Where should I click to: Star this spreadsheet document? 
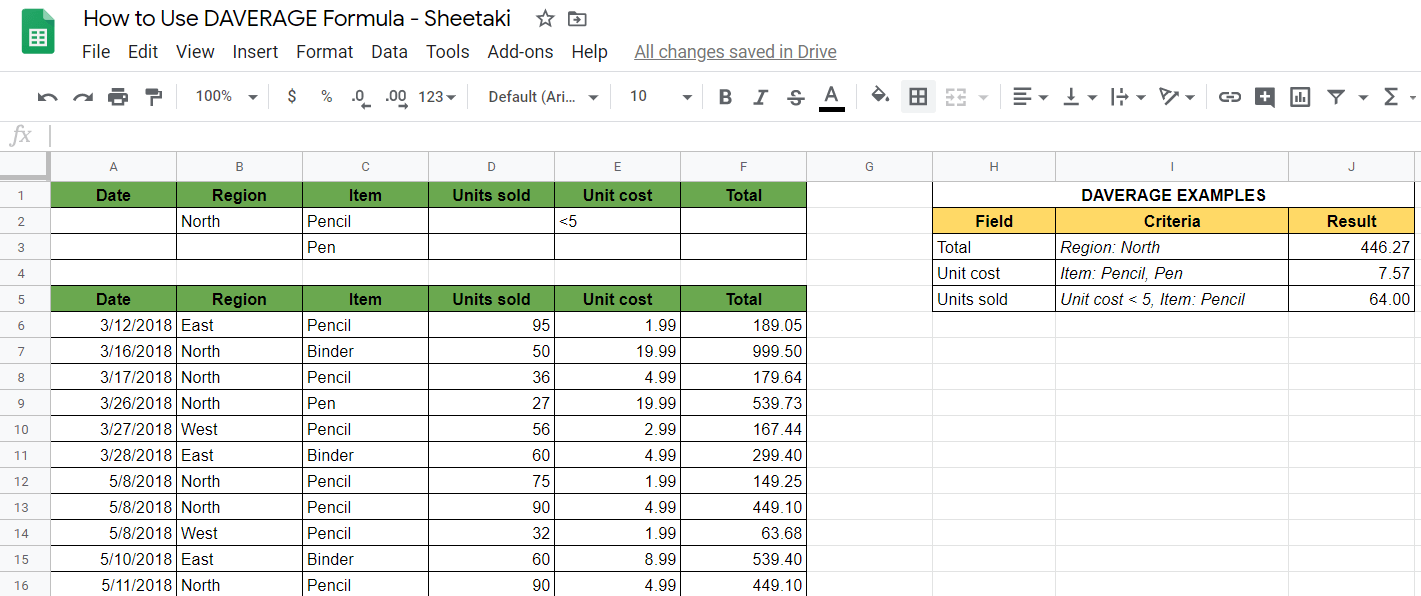tap(545, 19)
